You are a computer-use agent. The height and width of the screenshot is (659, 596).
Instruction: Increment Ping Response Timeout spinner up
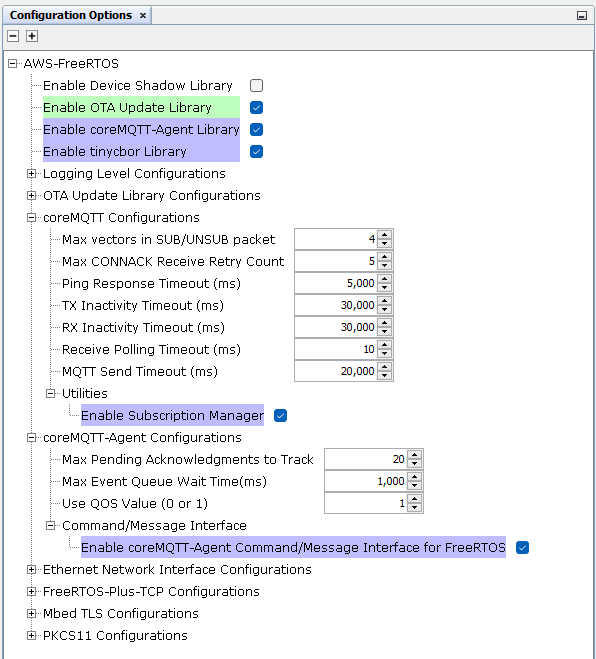[x=385, y=279]
